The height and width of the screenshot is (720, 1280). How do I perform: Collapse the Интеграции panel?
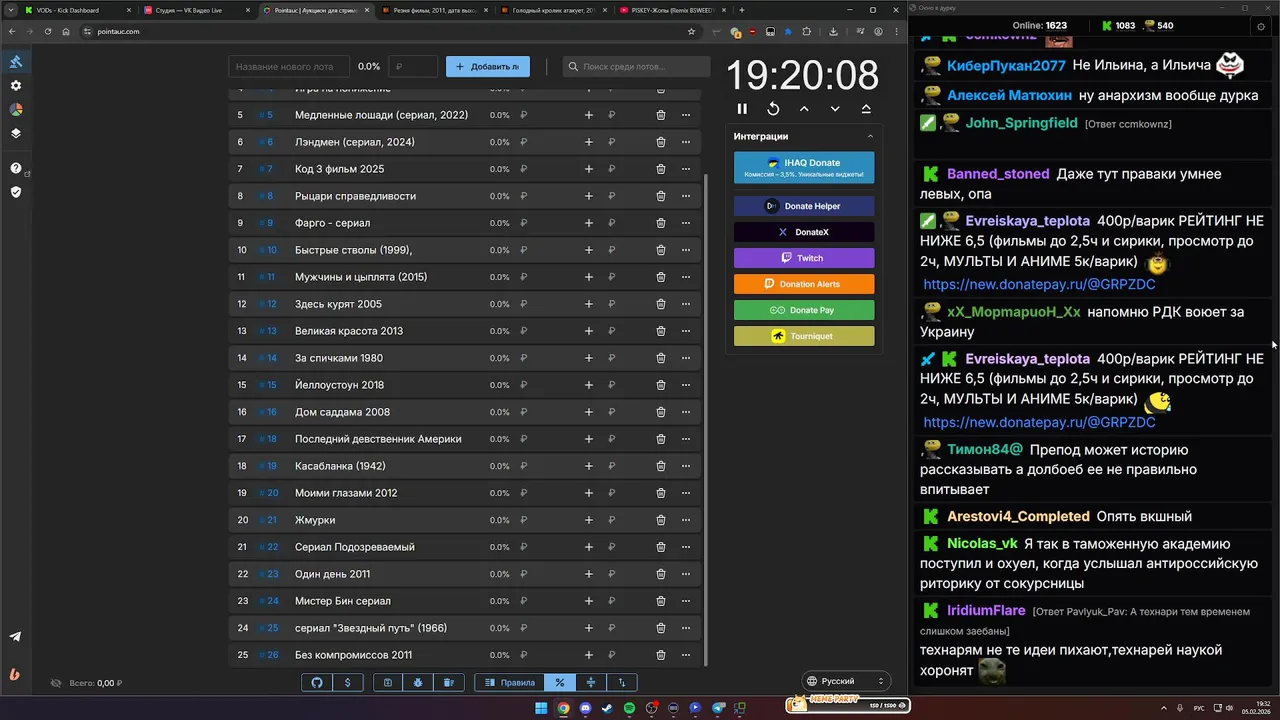pyautogui.click(x=869, y=136)
